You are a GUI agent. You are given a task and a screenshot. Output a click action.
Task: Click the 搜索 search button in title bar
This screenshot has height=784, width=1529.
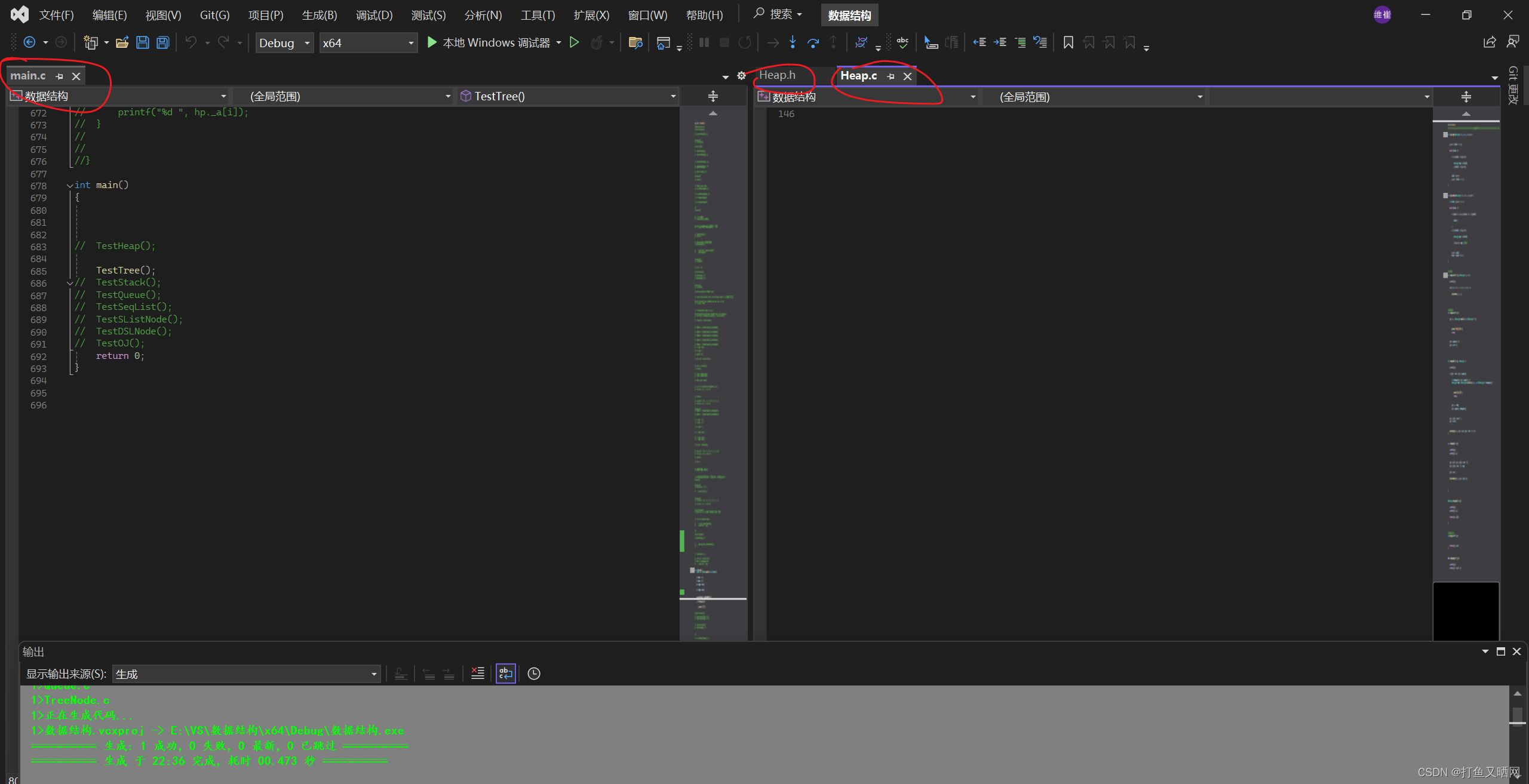pos(777,14)
